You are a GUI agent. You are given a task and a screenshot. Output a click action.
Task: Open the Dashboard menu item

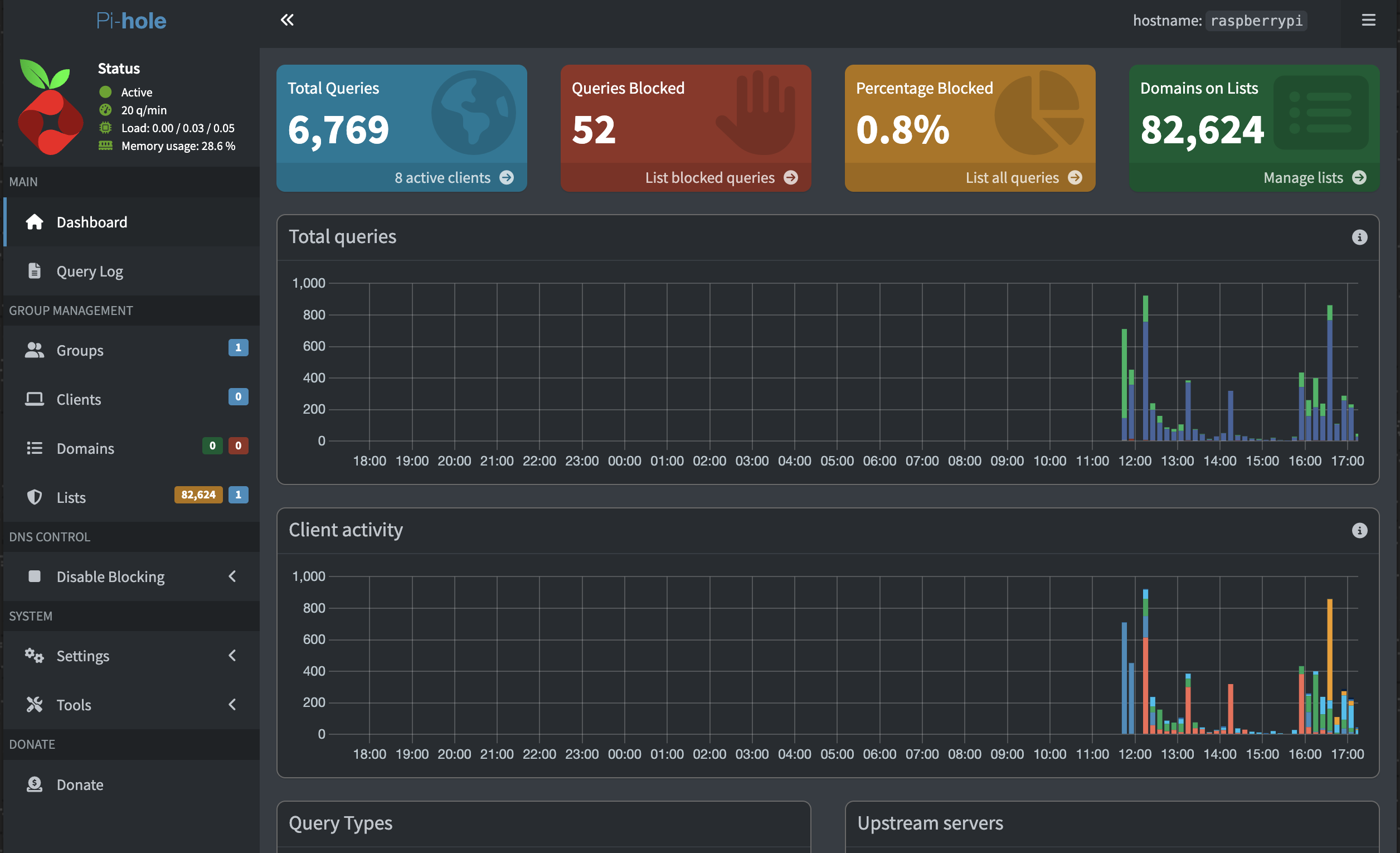(132, 222)
